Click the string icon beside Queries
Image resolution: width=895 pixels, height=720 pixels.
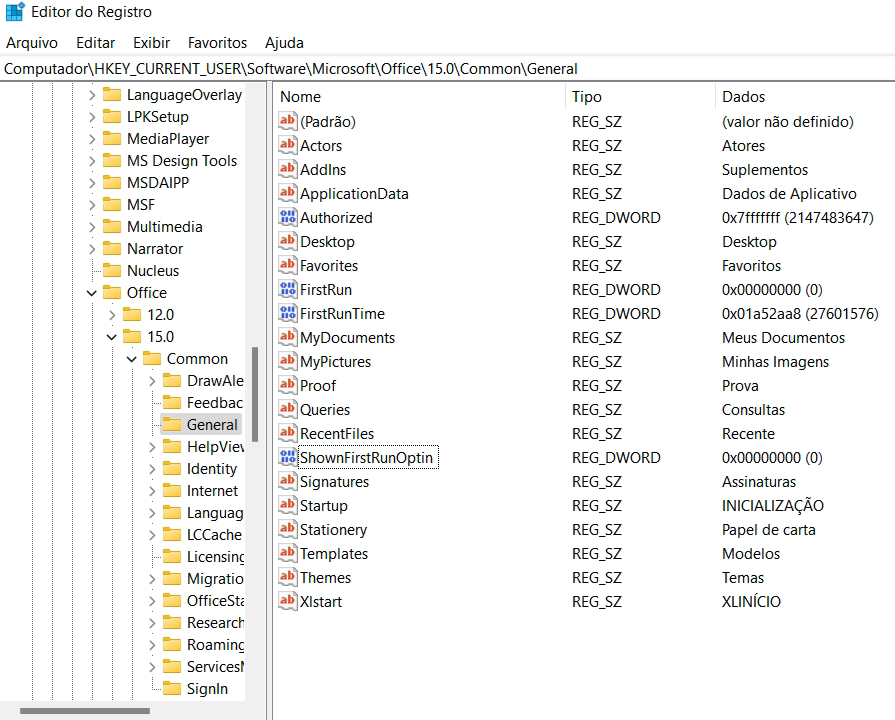coord(288,409)
